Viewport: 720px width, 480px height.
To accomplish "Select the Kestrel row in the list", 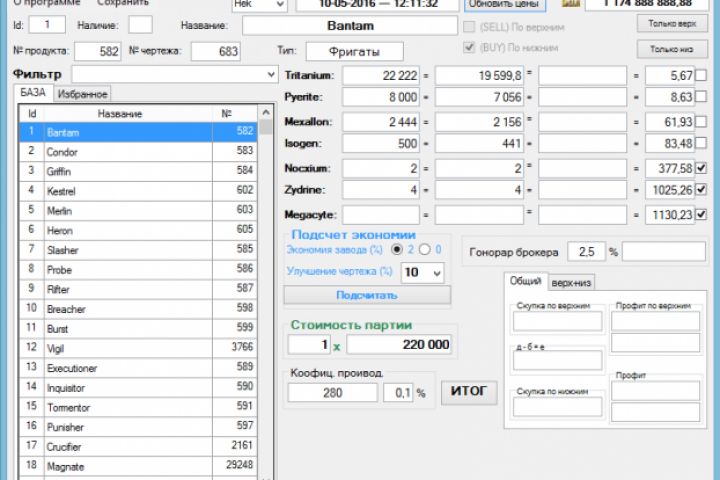I will [138, 191].
